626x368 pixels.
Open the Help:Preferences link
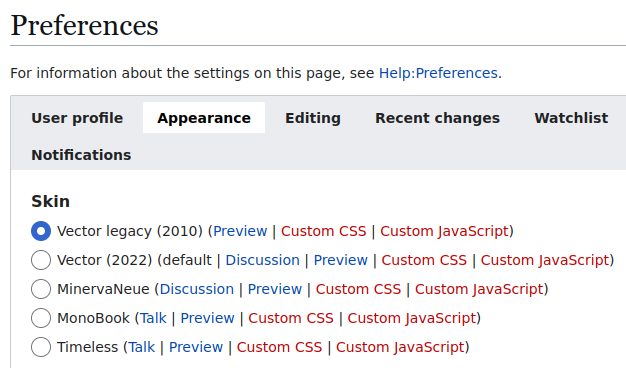pos(438,73)
